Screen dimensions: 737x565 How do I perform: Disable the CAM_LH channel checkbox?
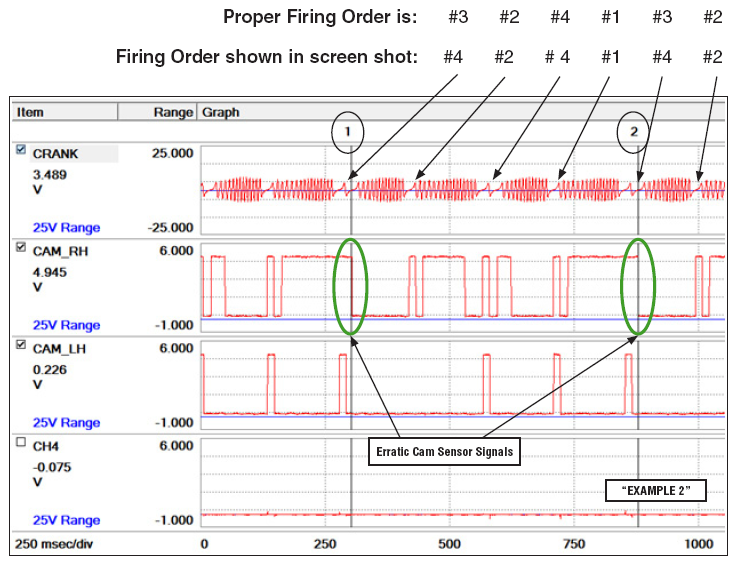tap(22, 347)
